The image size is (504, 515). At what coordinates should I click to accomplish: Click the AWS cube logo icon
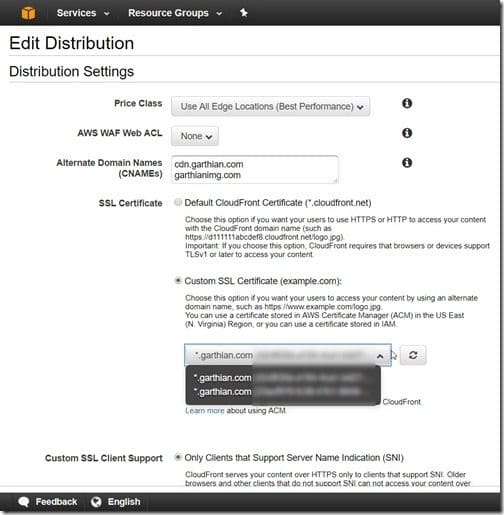pyautogui.click(x=28, y=13)
